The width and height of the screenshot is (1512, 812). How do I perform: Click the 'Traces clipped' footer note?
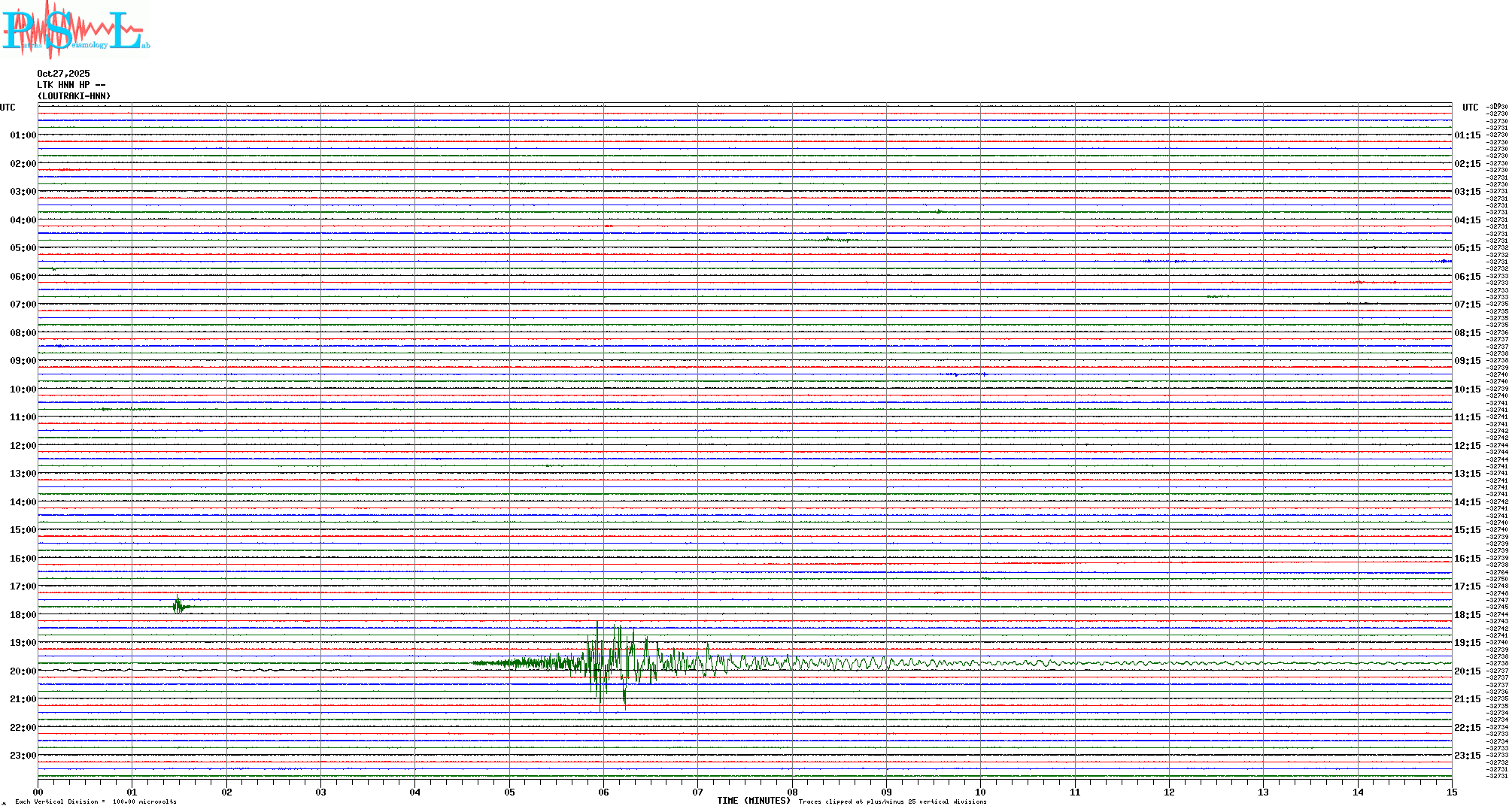click(892, 801)
